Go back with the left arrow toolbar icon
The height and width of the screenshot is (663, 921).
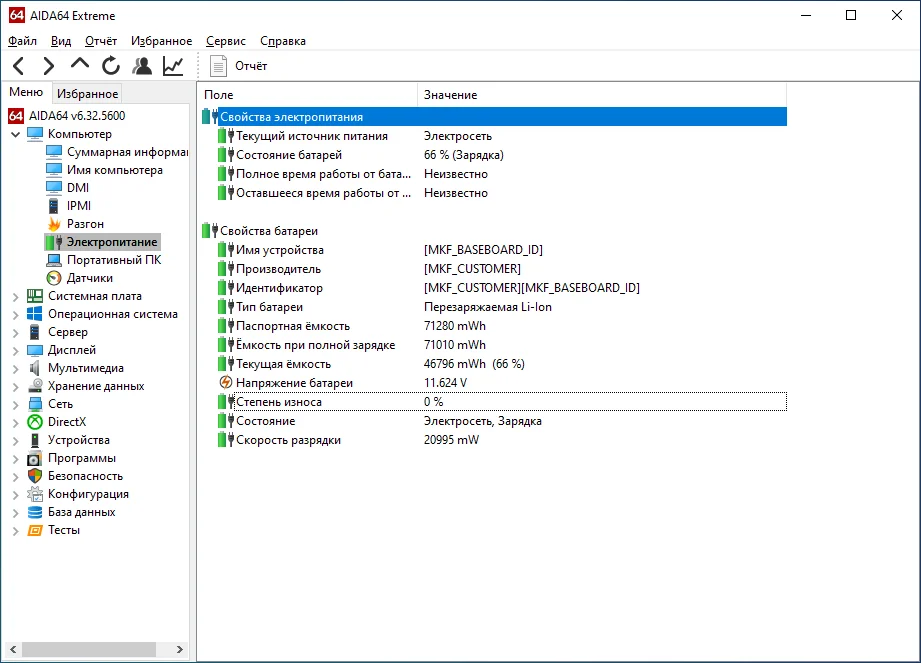coord(18,66)
